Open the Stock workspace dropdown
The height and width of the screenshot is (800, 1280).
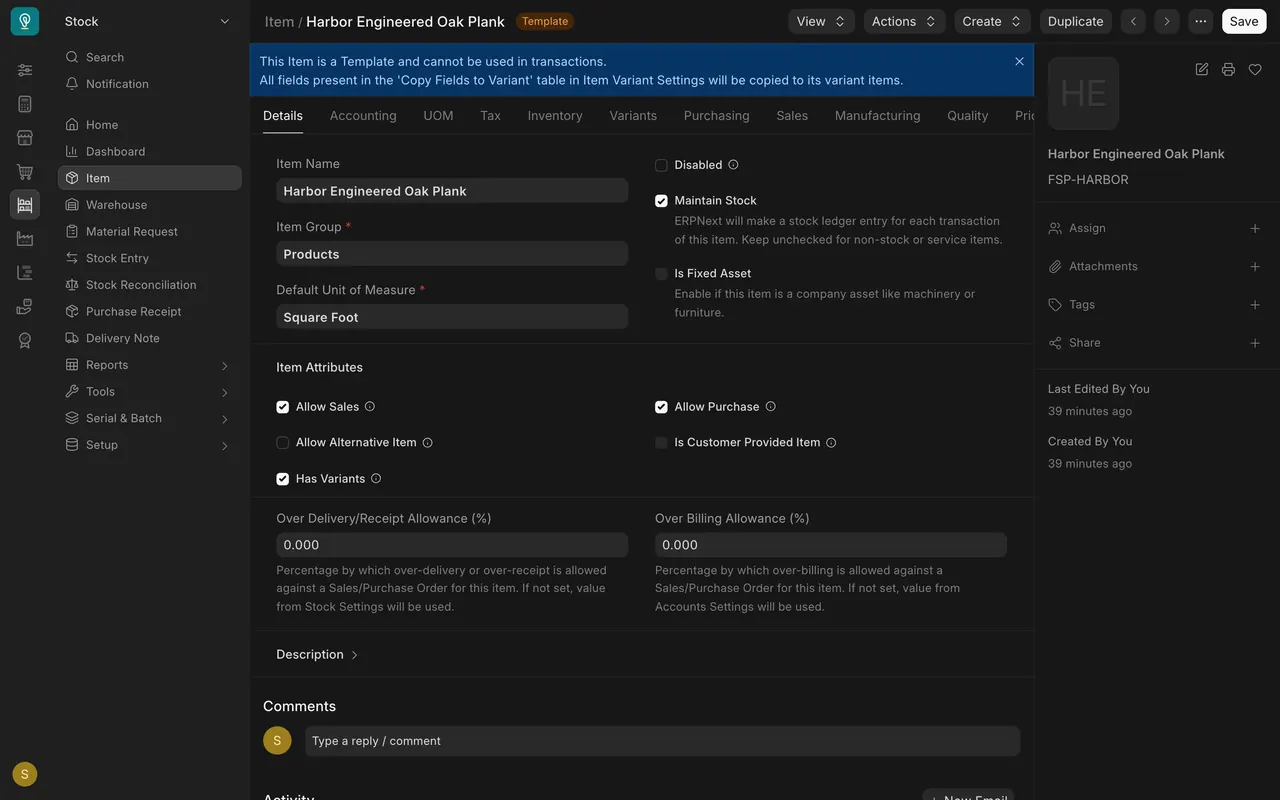pos(148,21)
